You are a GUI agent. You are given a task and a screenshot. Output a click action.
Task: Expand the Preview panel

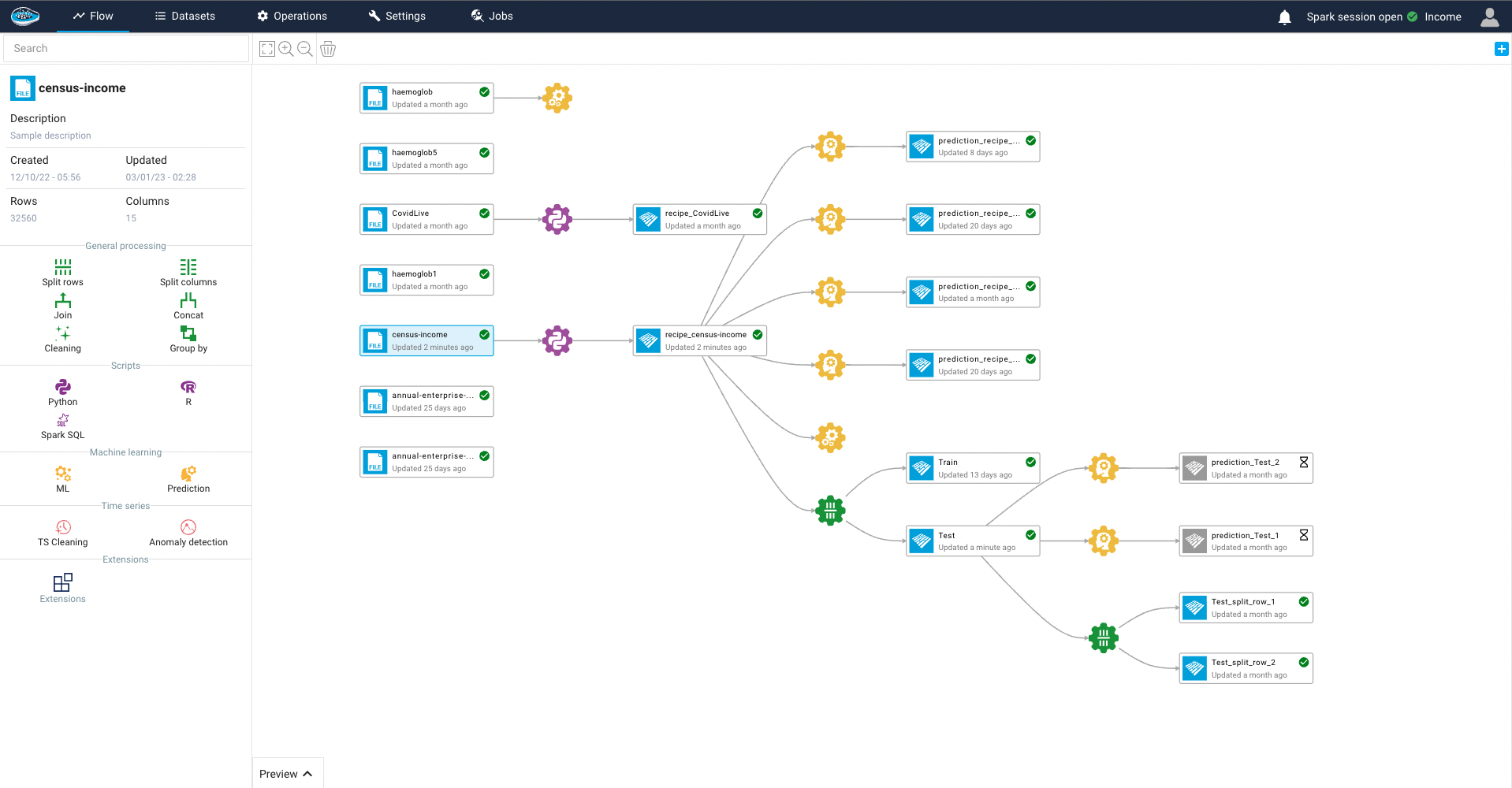click(286, 774)
